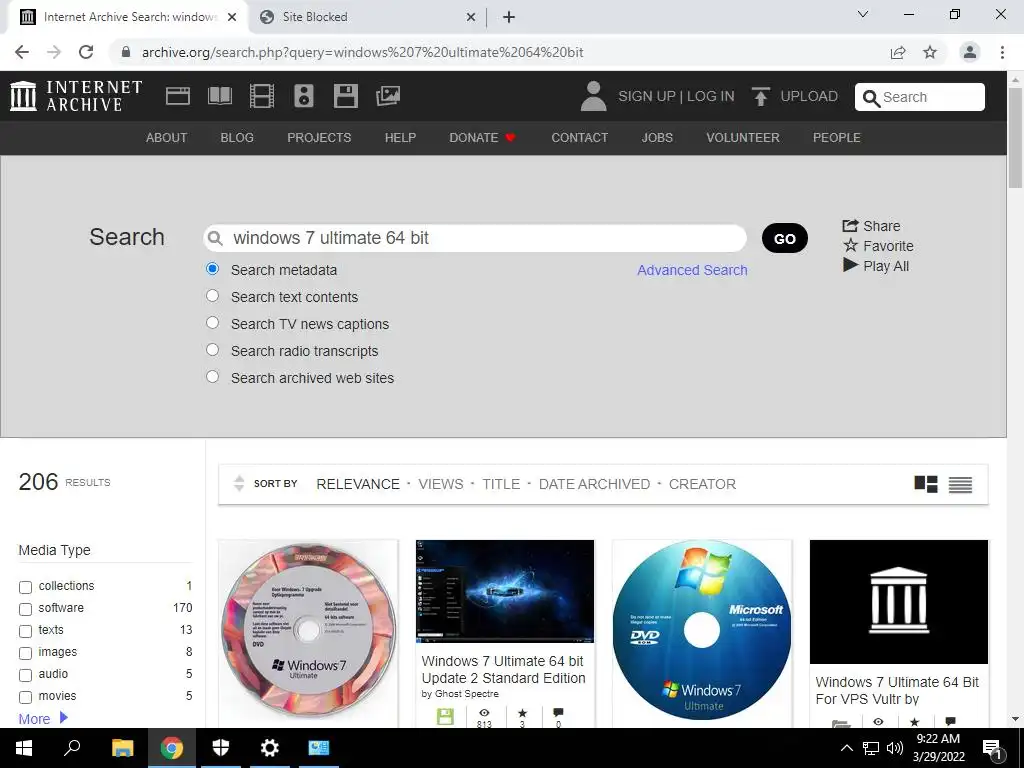This screenshot has width=1024, height=768.
Task: Open the Audio speaker icon
Action: coord(304,96)
